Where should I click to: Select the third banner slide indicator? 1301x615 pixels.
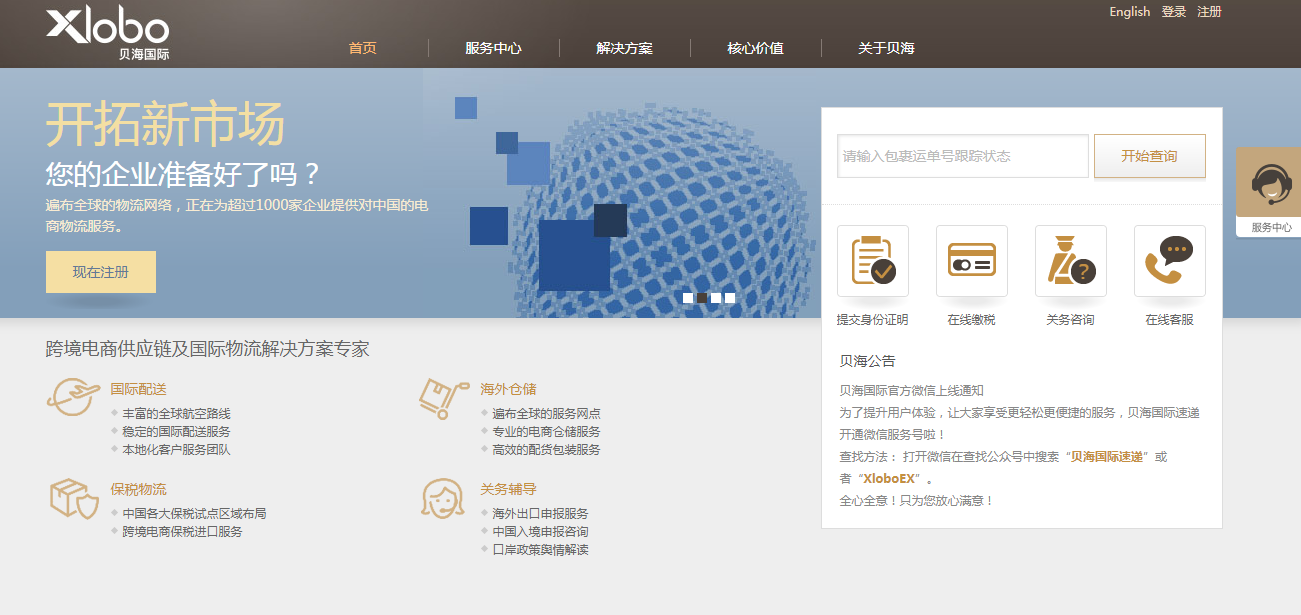[x=716, y=298]
